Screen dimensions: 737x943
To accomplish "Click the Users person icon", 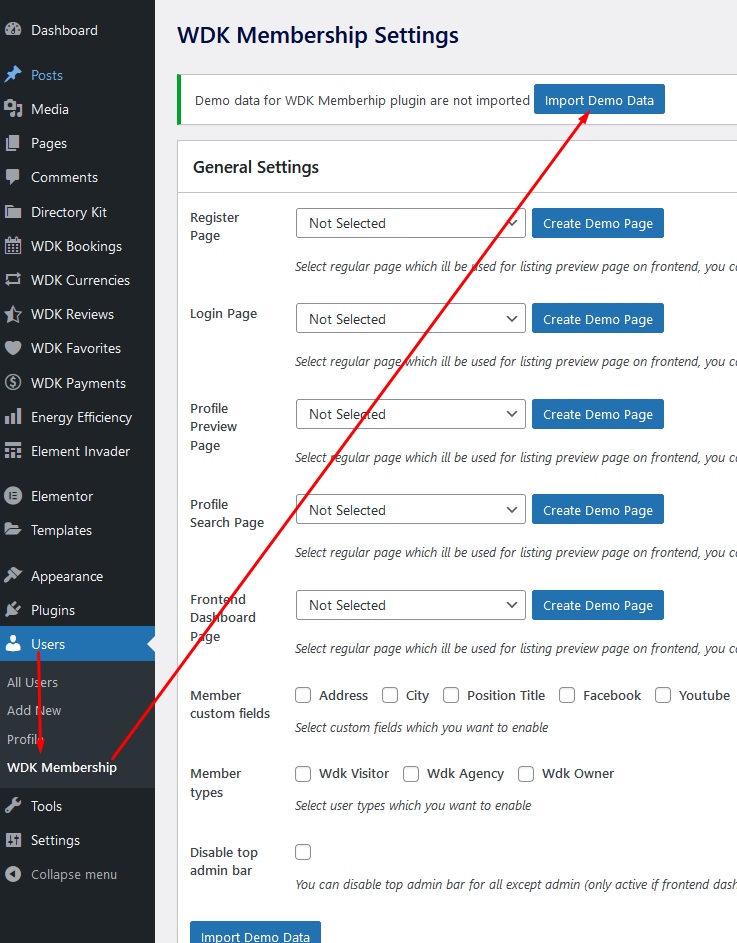I will pos(13,644).
